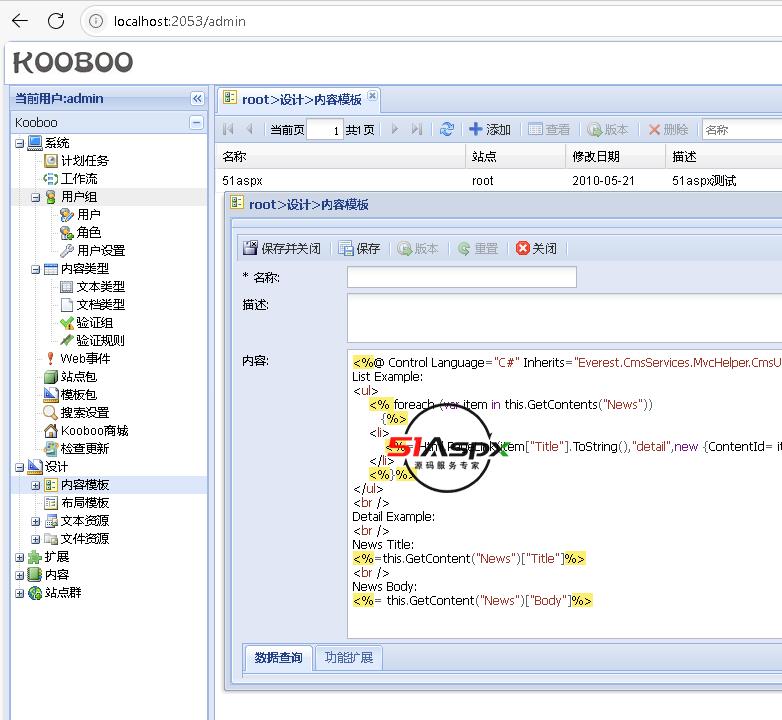Open the 角色 roles icon
Viewport: 782px width, 720px height.
point(67,232)
